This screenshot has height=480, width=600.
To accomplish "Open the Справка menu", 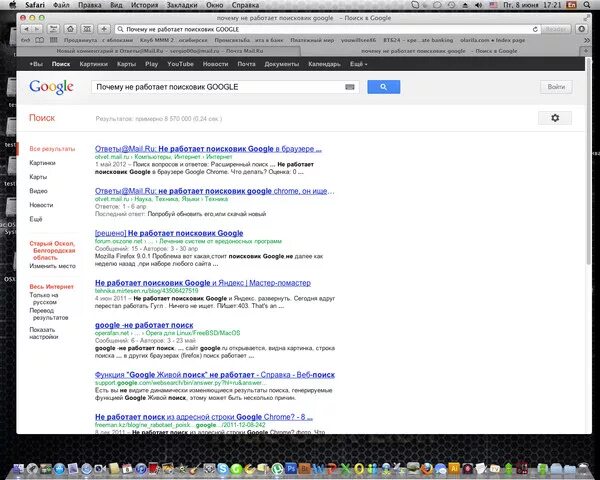I will click(x=245, y=5).
